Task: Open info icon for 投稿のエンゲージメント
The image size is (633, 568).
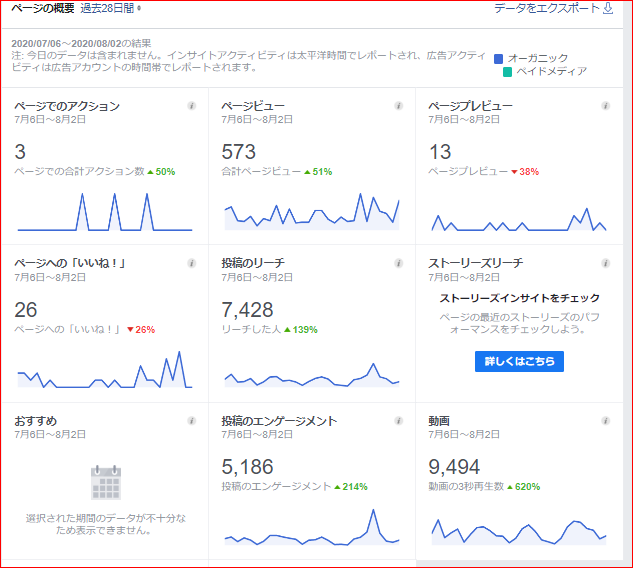Action: coord(398,421)
